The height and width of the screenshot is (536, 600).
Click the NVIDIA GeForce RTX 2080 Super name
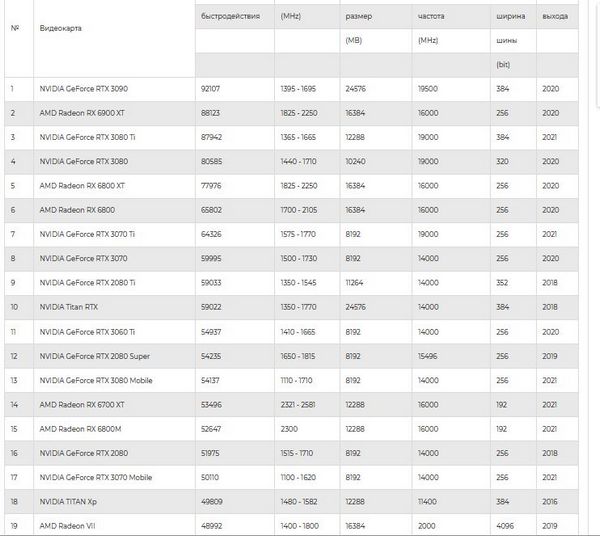pyautogui.click(x=95, y=356)
